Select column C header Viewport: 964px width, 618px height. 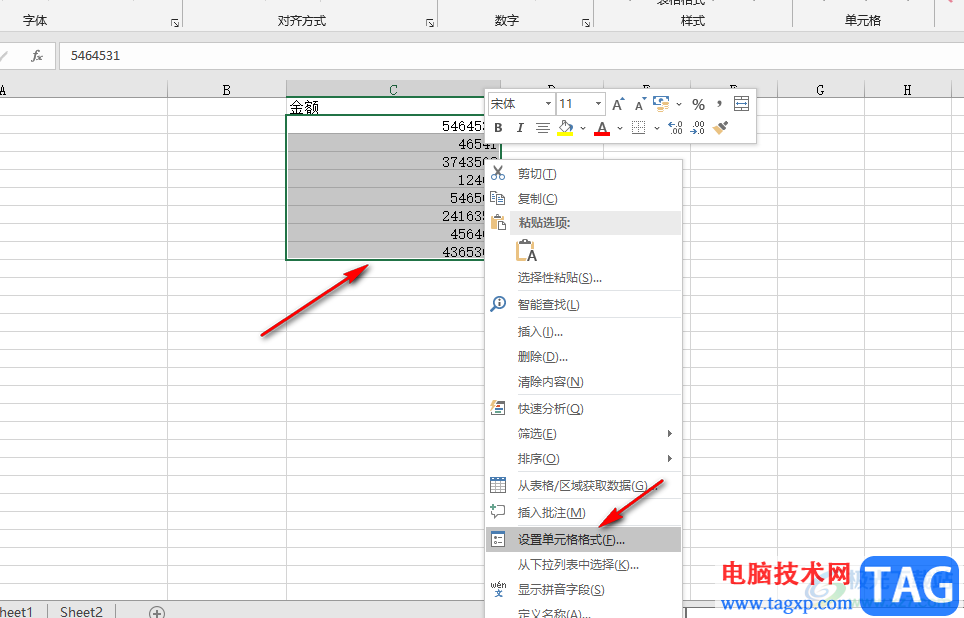[393, 90]
